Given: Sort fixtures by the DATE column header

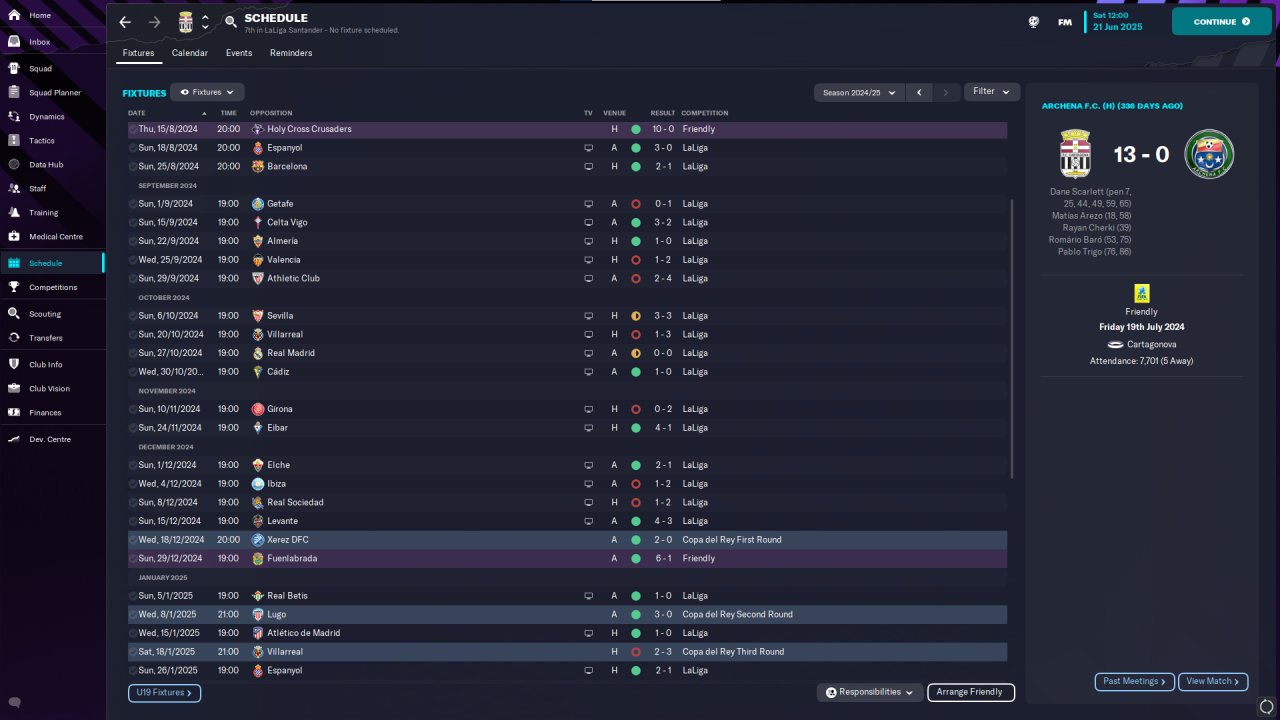Looking at the screenshot, I should (x=137, y=113).
